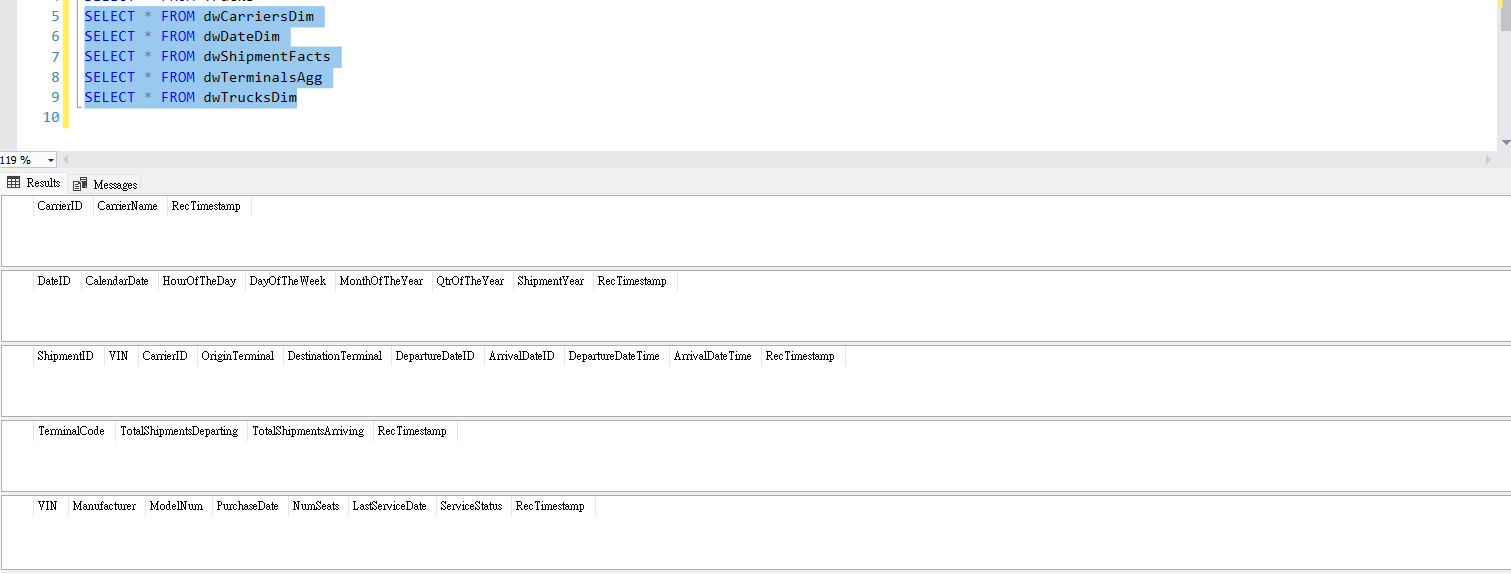This screenshot has height=574, width=1511.
Task: Select the Manufacturer column header
Action: (x=105, y=506)
